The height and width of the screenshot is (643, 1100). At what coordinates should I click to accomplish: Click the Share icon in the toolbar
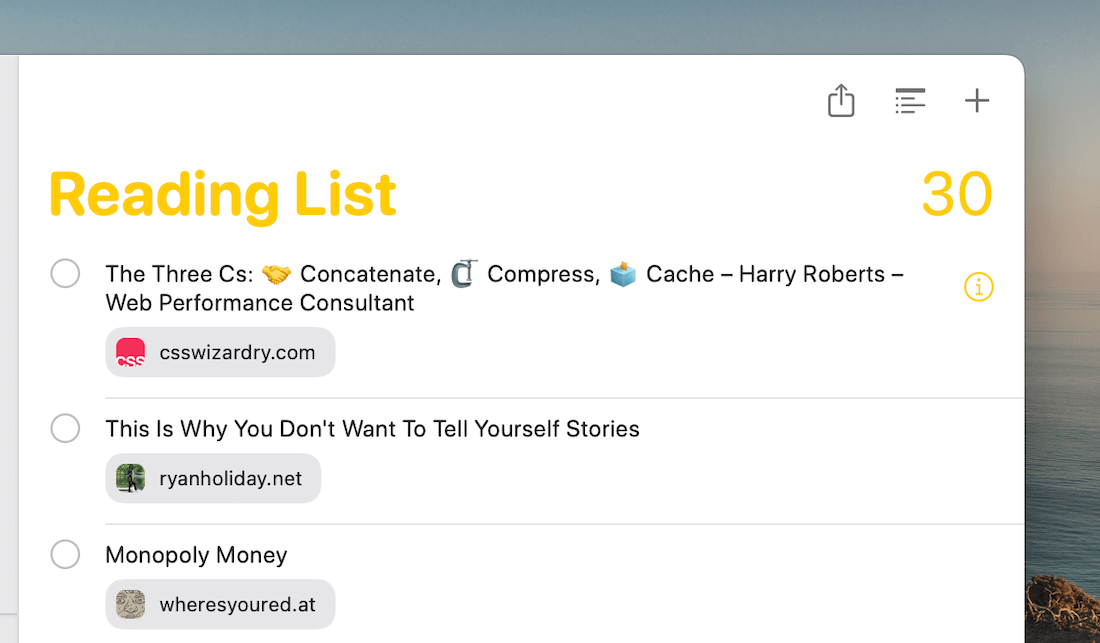(841, 101)
